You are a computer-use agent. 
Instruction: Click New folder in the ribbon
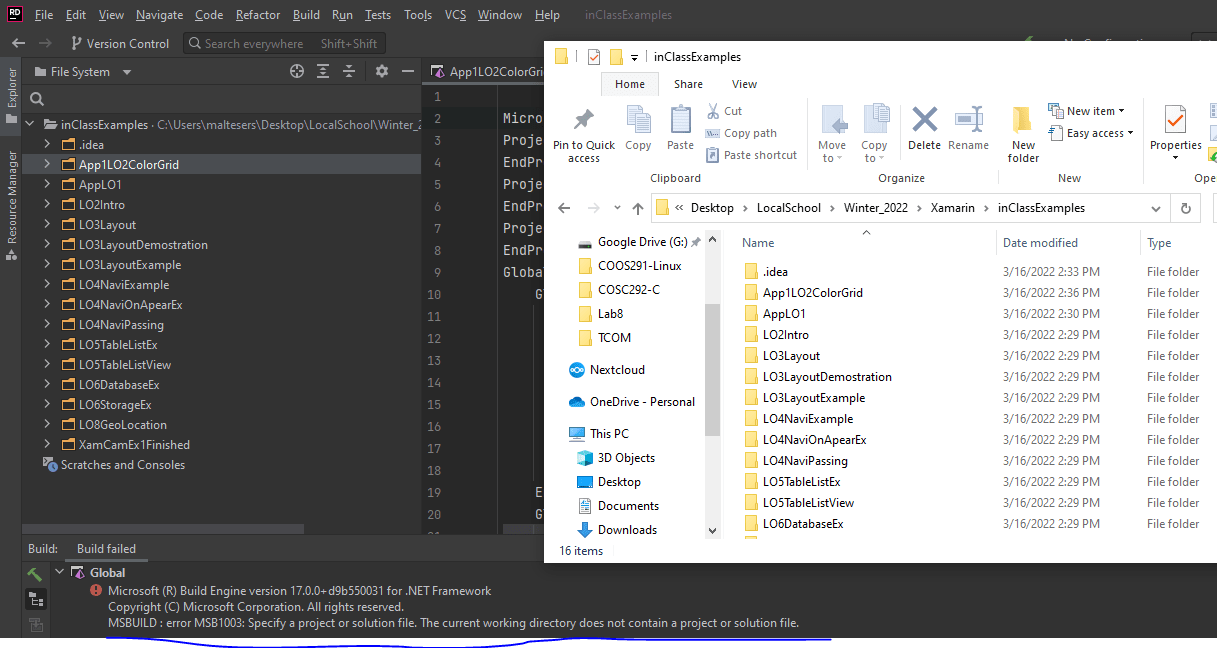(x=1023, y=135)
